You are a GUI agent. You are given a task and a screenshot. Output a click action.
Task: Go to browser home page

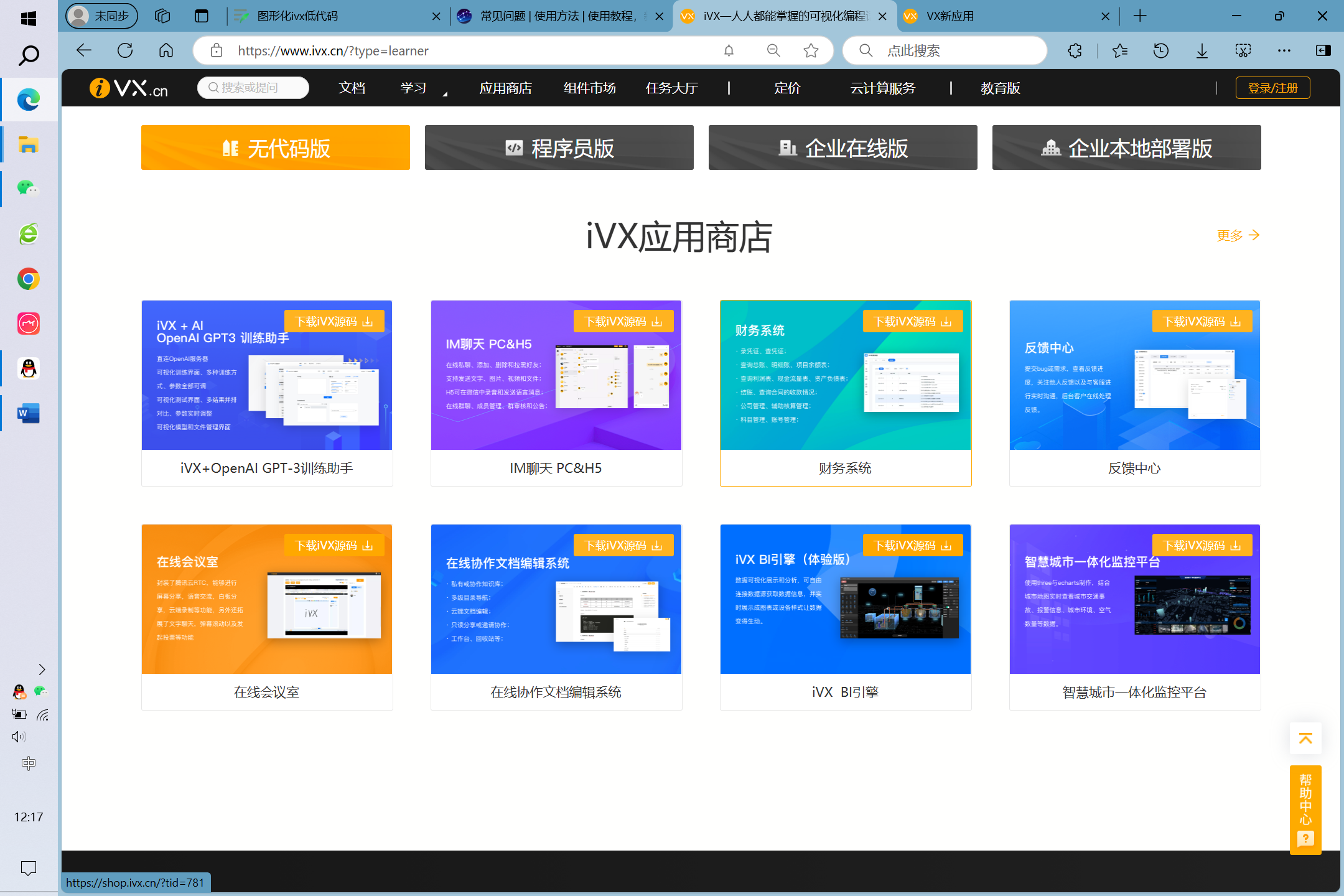pyautogui.click(x=166, y=50)
